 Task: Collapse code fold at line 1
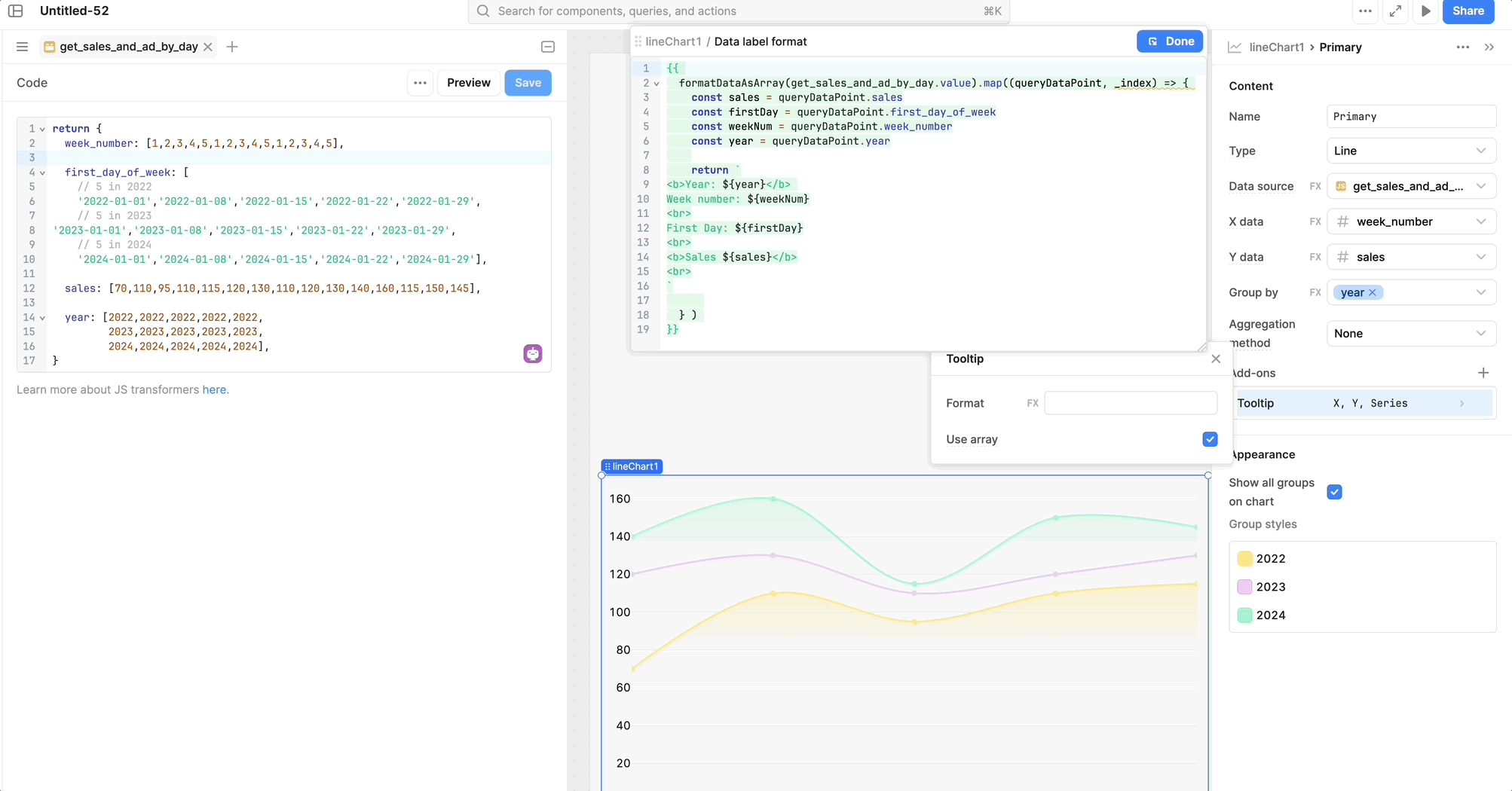point(42,129)
